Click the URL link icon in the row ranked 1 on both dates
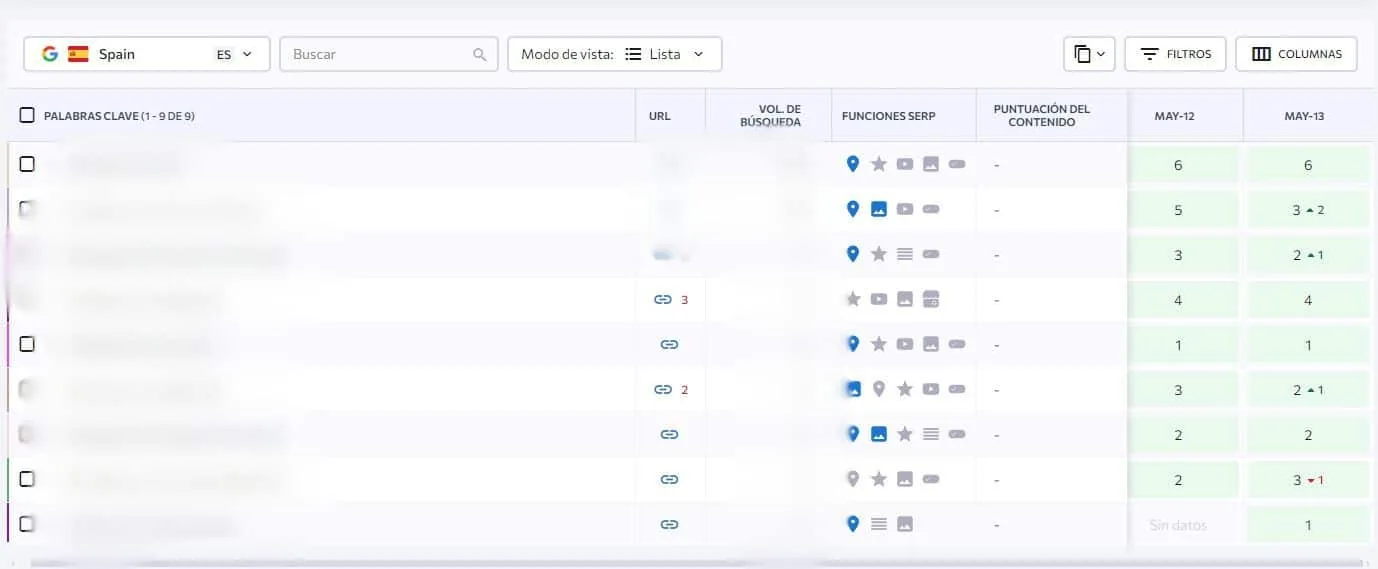Screen dimensions: 1378x569 [x=670, y=344]
